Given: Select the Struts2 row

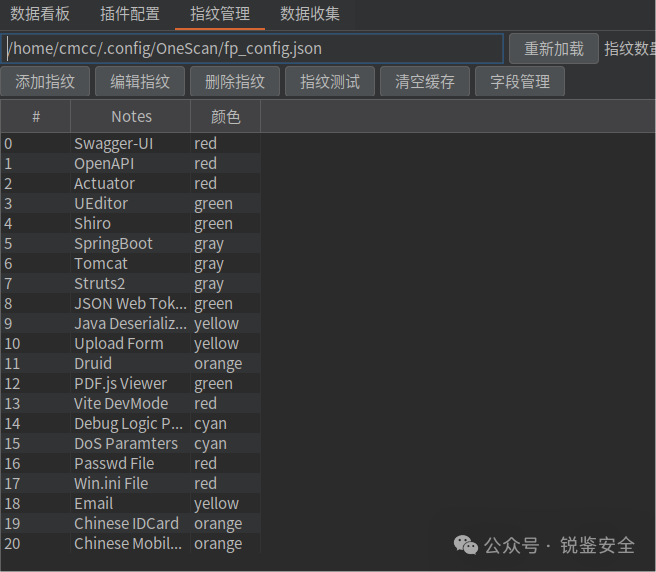Looking at the screenshot, I should pyautogui.click(x=131, y=284).
